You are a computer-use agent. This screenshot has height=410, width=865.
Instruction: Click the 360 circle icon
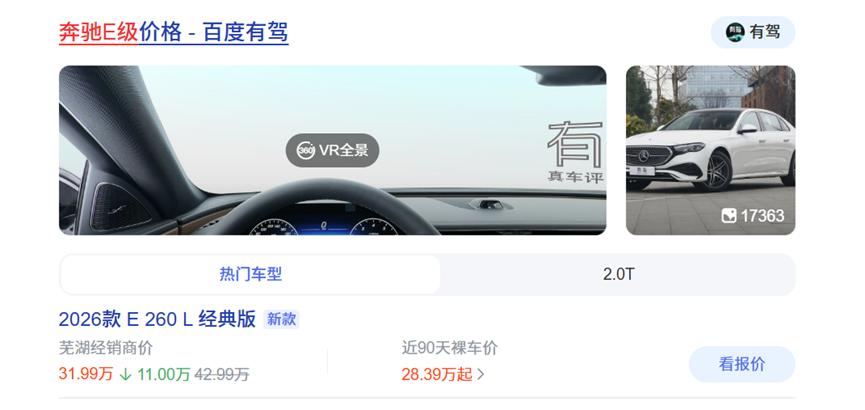click(306, 150)
